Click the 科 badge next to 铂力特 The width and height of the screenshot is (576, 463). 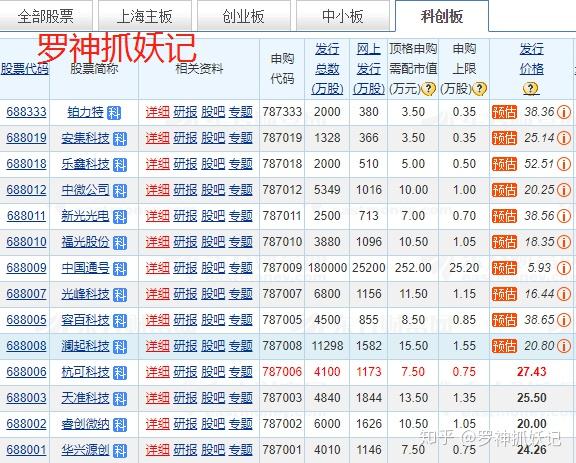tap(114, 113)
